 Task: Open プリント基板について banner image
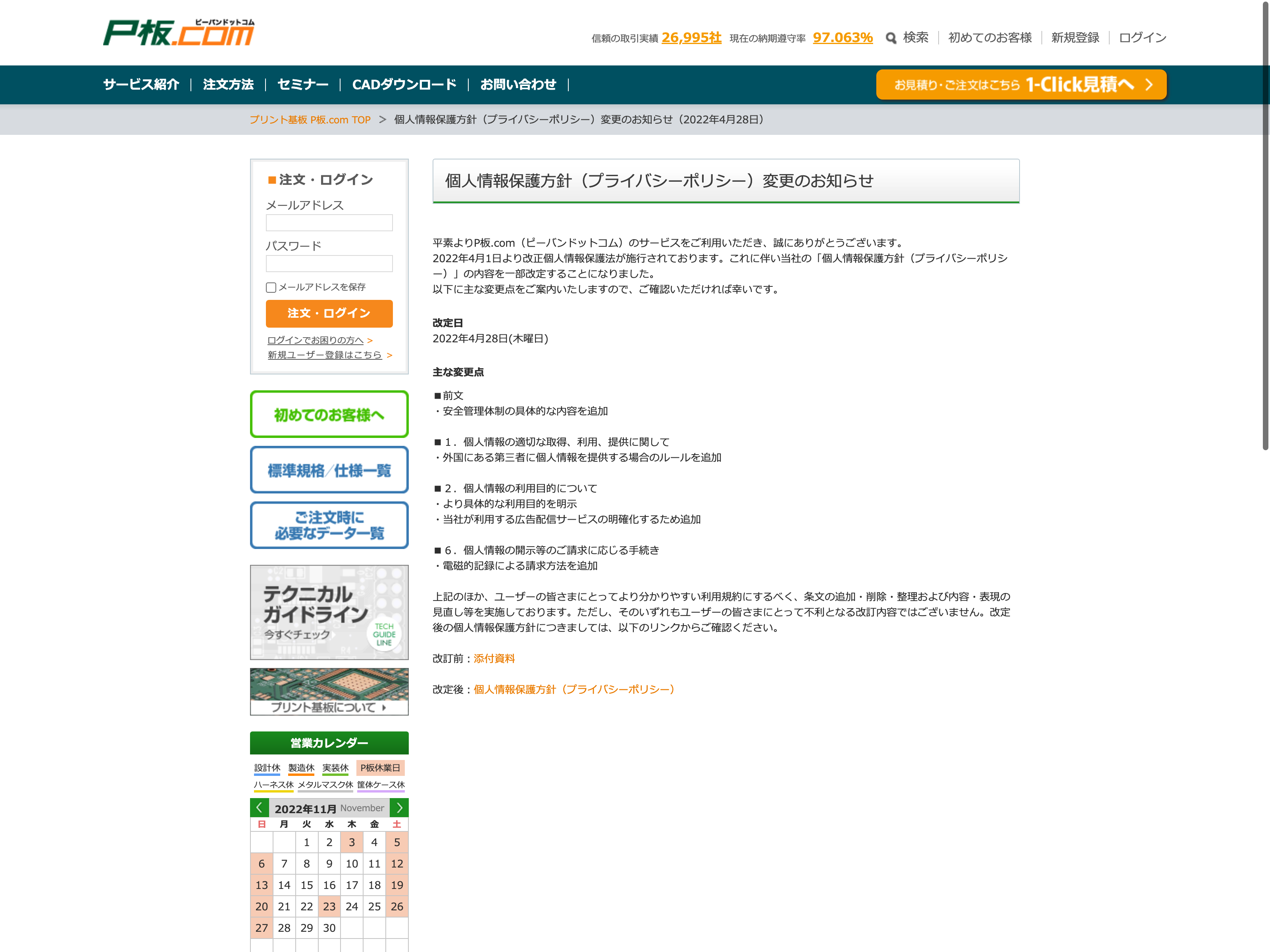point(329,691)
